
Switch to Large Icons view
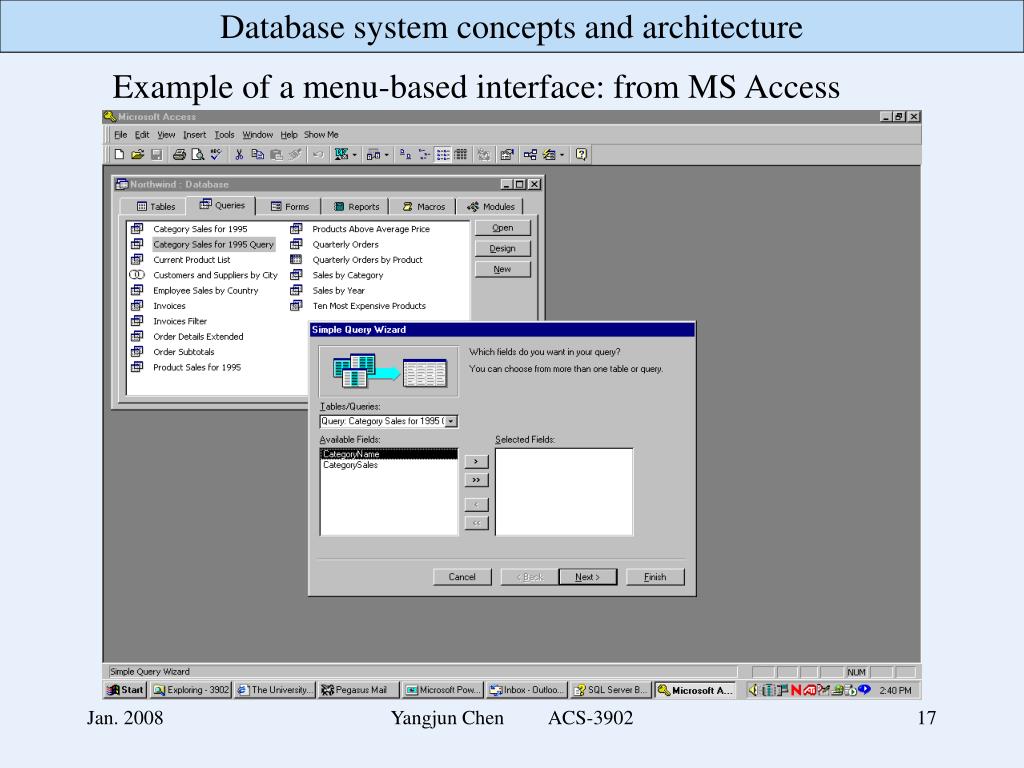coord(405,155)
